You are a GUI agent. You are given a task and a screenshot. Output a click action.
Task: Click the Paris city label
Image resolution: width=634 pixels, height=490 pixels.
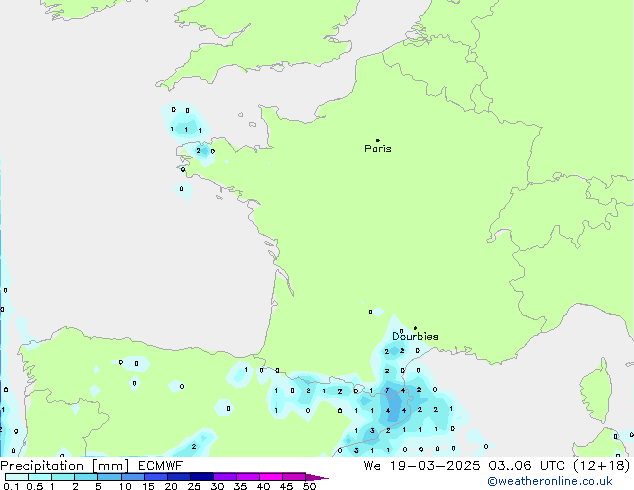(x=378, y=148)
